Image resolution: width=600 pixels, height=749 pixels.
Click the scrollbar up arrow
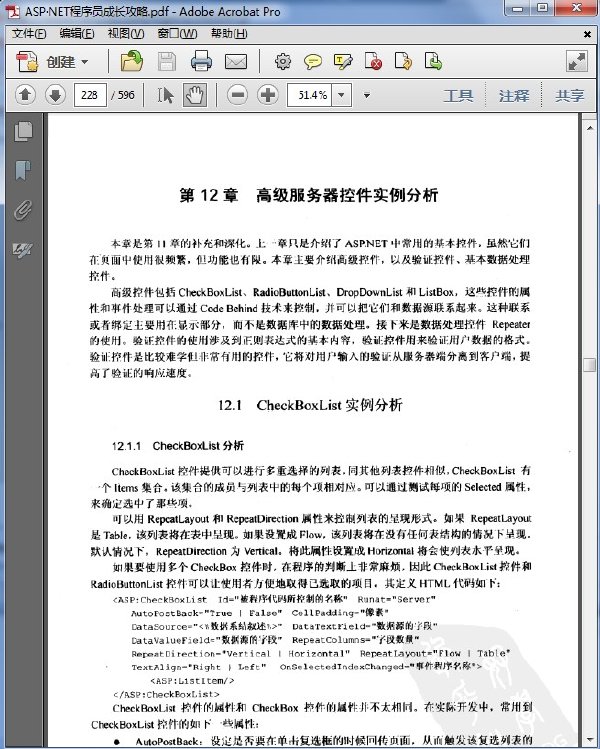coord(589,128)
